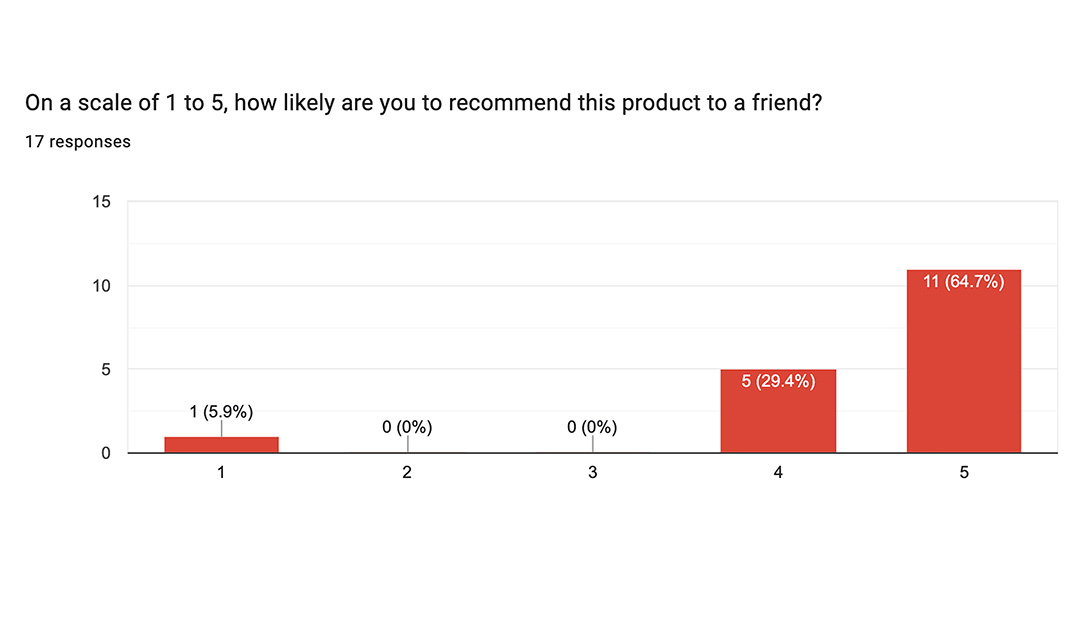Select the "11 (64.7%)" data label
The height and width of the screenshot is (630, 1080).
(x=963, y=282)
